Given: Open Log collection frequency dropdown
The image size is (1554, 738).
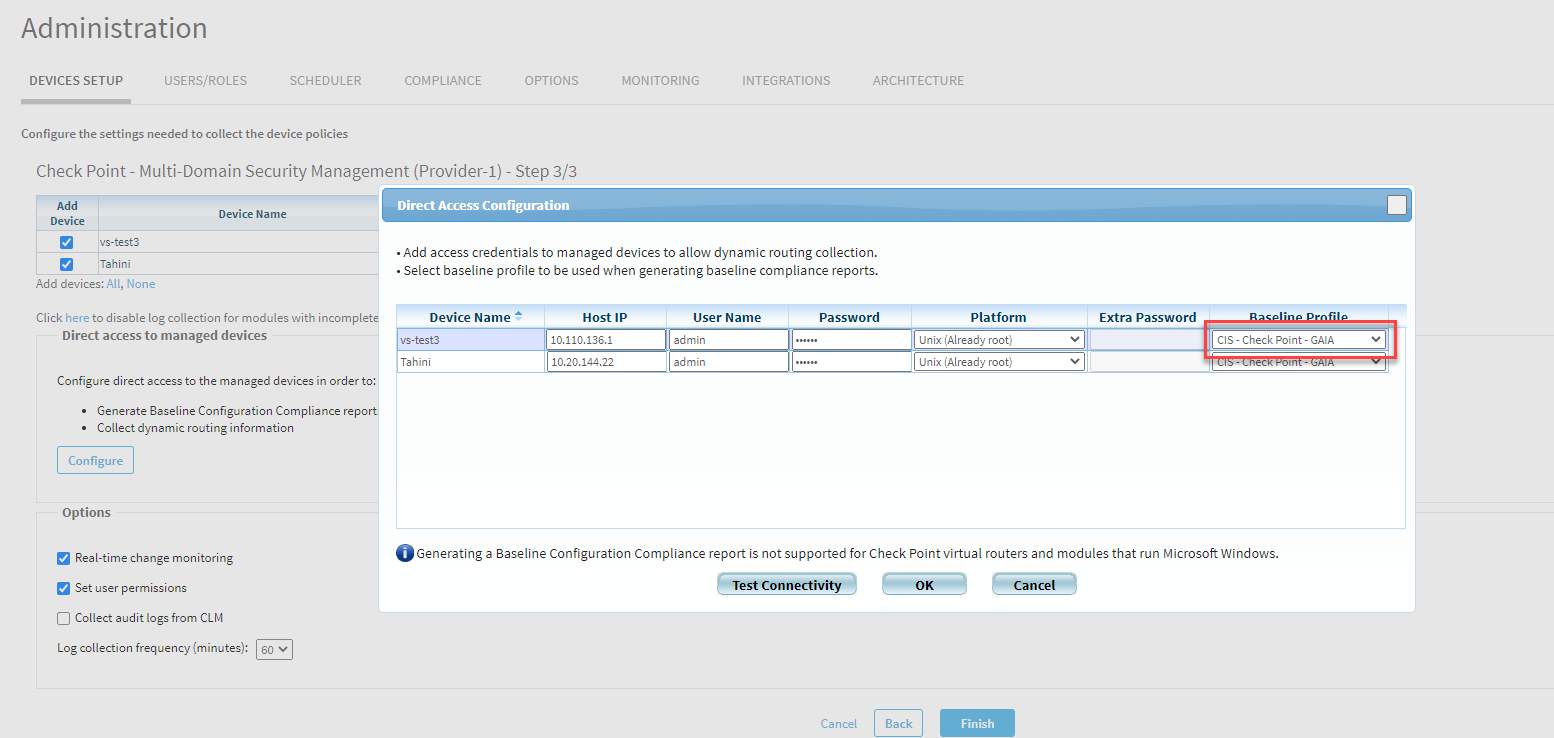Looking at the screenshot, I should click(274, 649).
